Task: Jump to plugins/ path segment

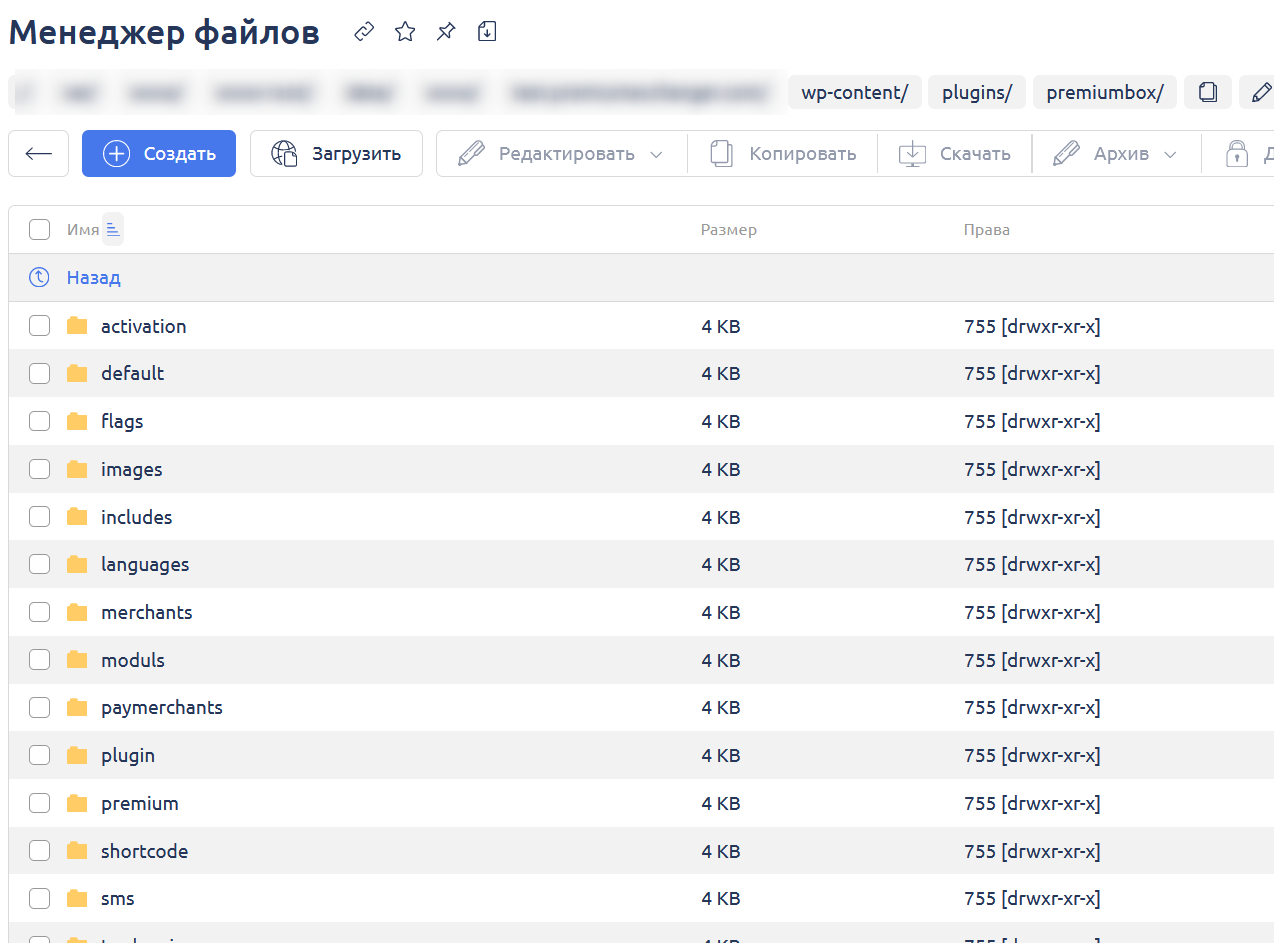Action: click(977, 93)
